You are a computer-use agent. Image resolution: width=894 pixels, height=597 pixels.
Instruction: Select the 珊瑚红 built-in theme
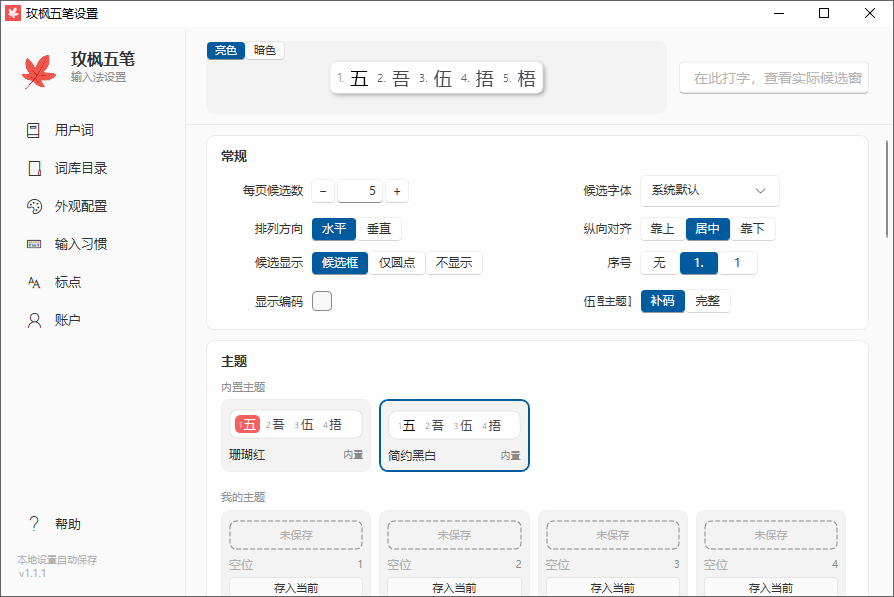click(x=296, y=436)
